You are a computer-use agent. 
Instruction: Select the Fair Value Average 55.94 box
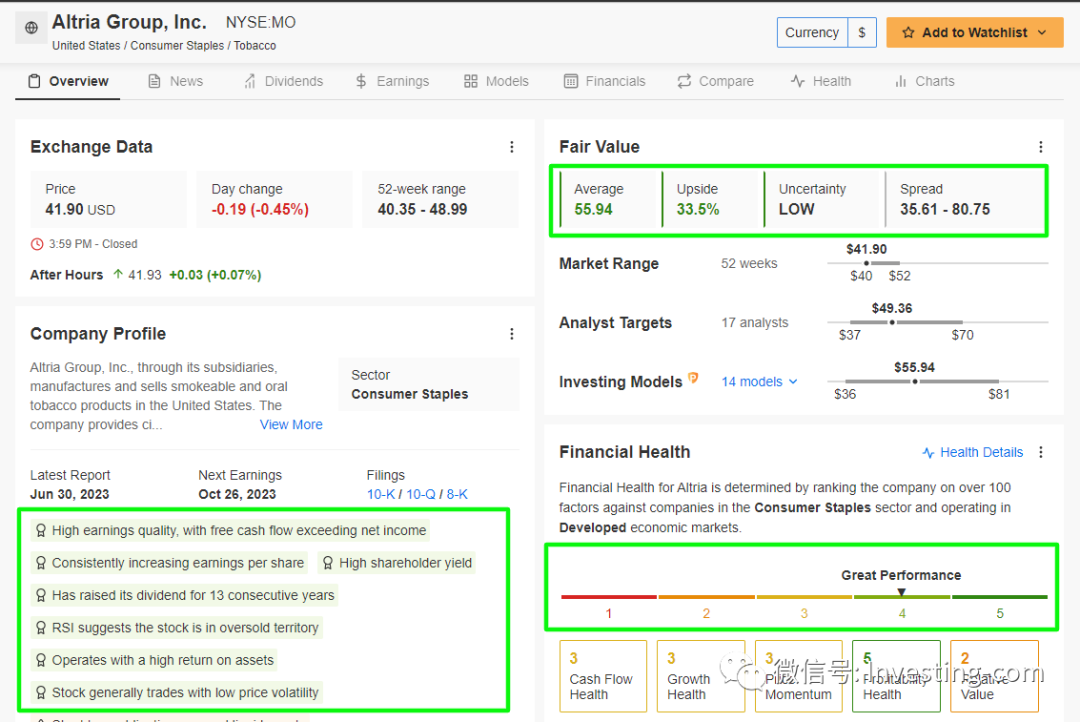tap(610, 199)
